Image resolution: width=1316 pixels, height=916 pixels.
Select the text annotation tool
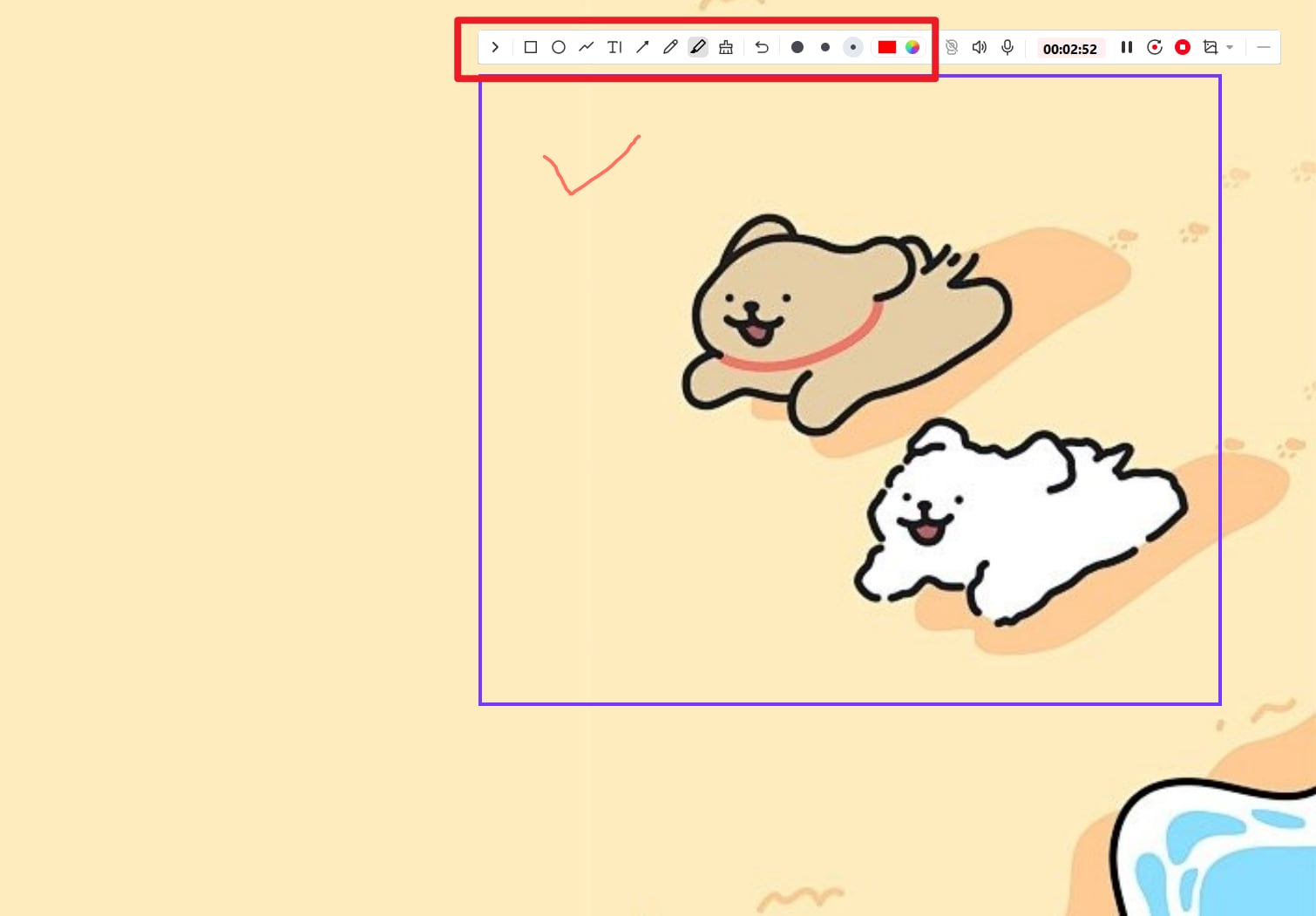tap(614, 47)
